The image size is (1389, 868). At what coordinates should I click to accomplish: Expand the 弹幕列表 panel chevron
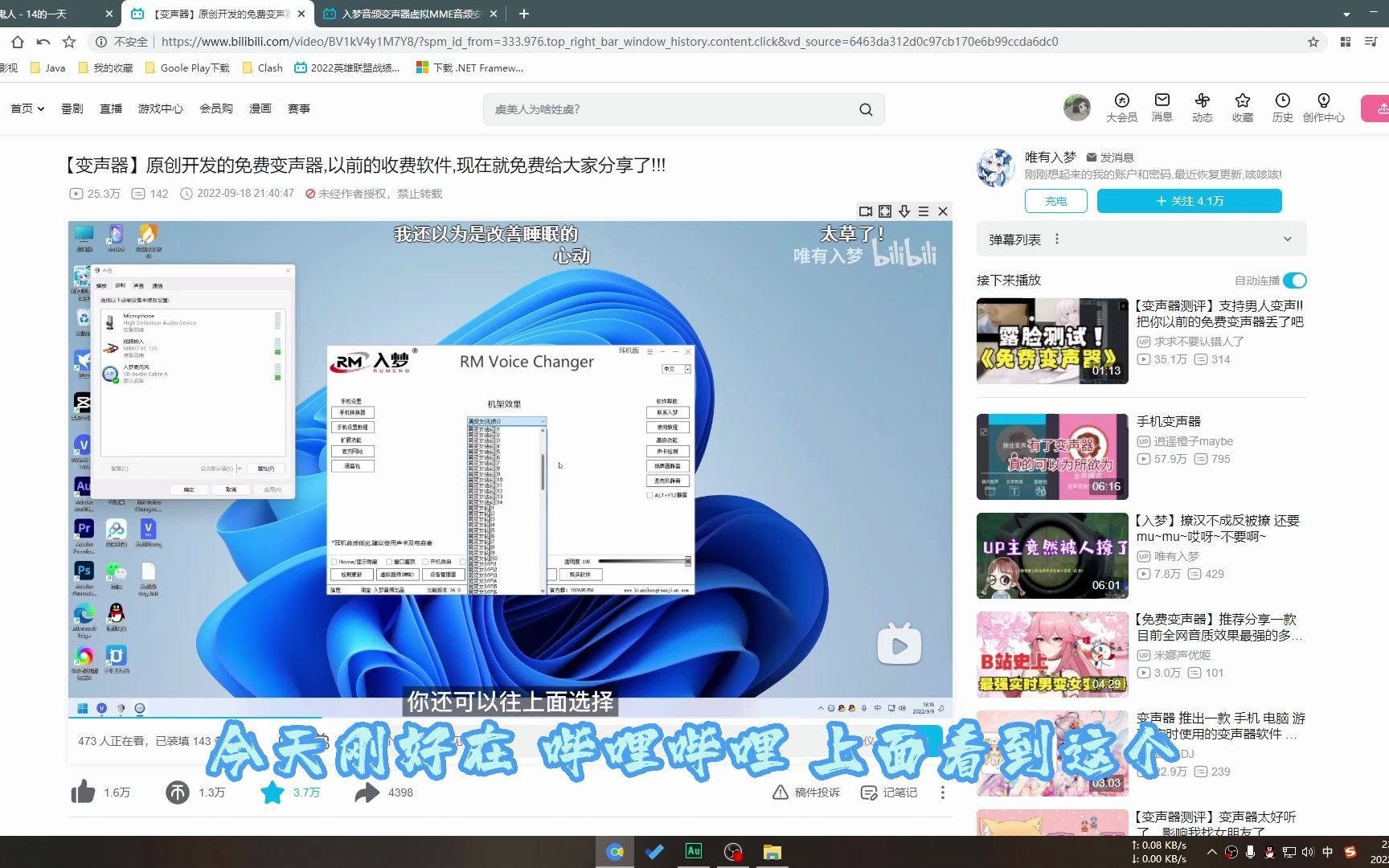pyautogui.click(x=1288, y=239)
